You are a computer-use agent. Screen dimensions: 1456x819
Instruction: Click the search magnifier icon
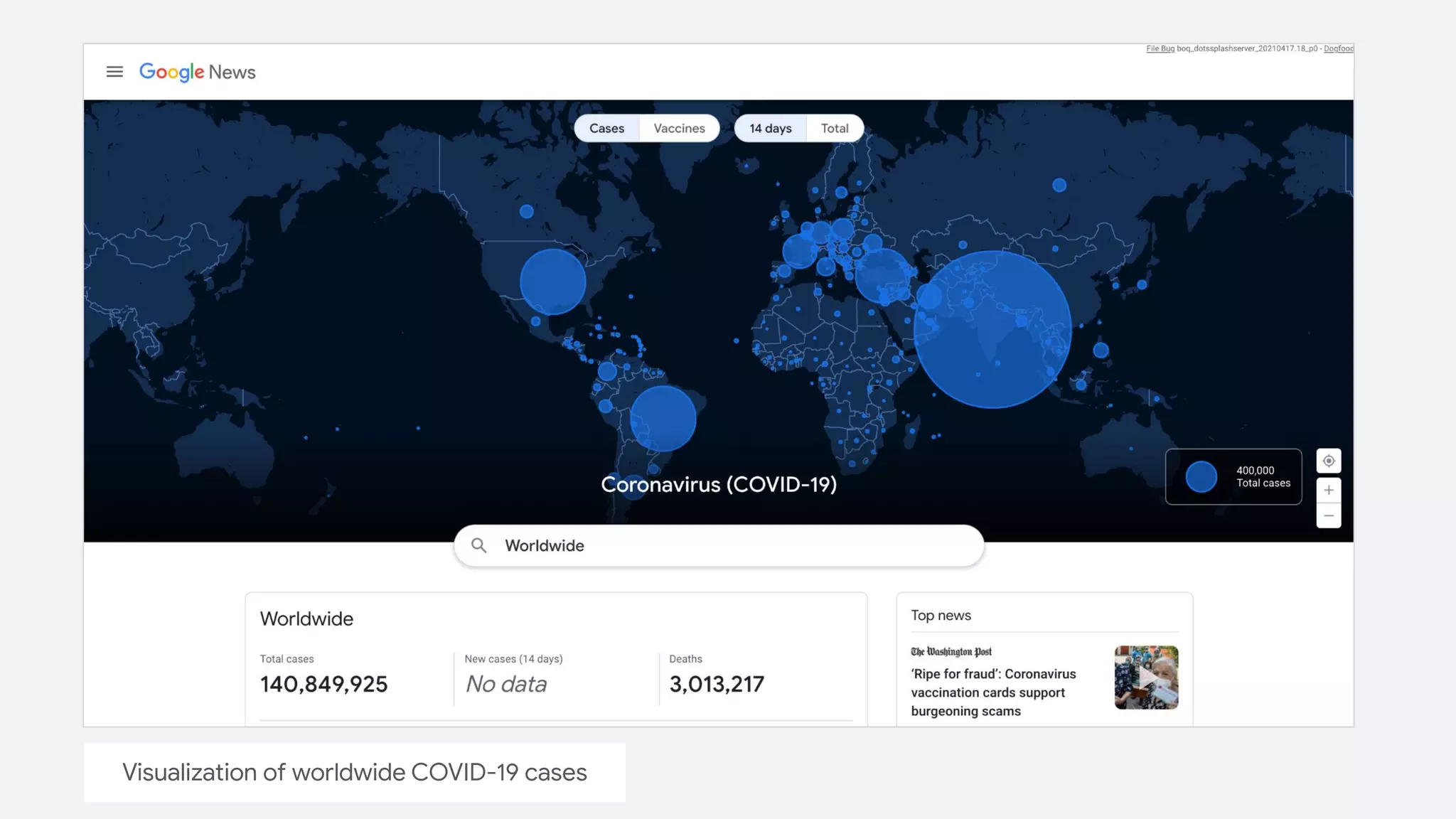coord(479,545)
